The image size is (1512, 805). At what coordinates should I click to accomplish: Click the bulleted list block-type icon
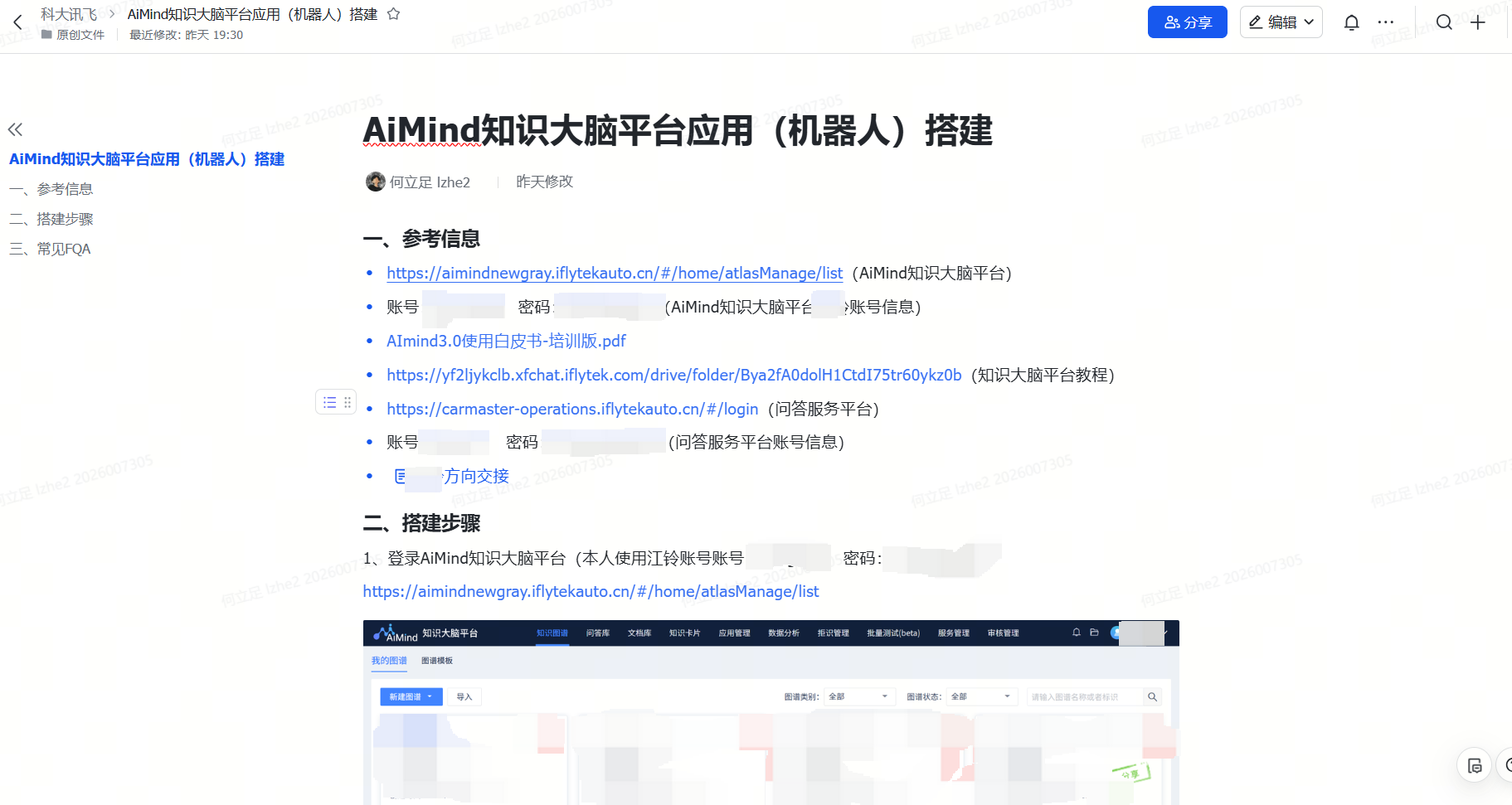point(329,402)
